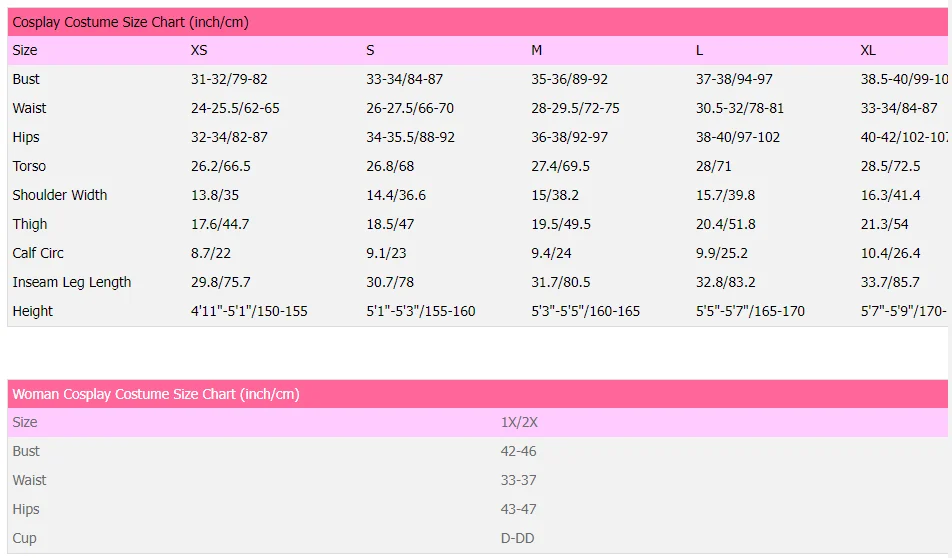
Task: Select the D-DD cup value
Action: [x=517, y=538]
